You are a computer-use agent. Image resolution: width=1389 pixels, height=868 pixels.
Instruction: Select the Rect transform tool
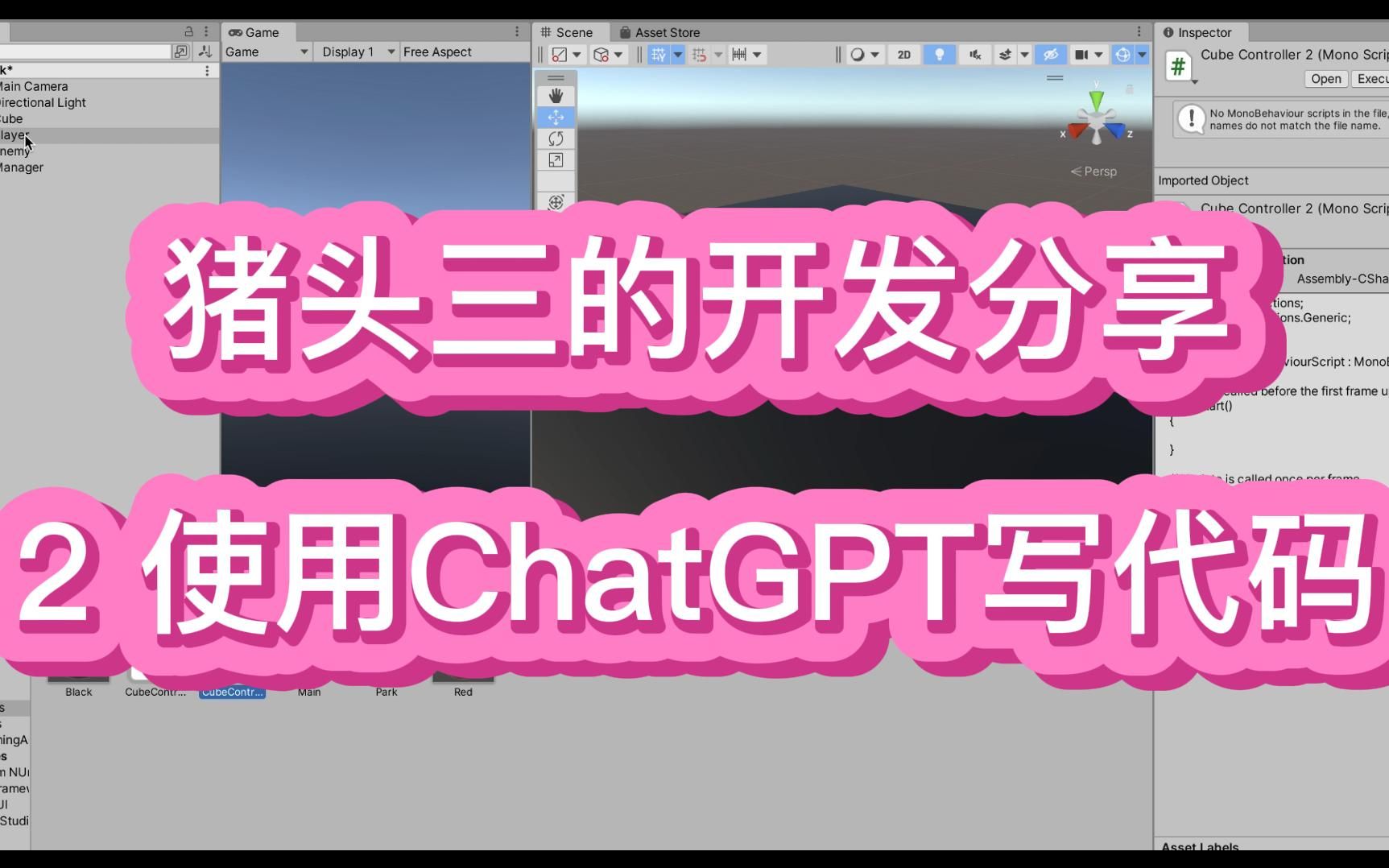(556, 160)
